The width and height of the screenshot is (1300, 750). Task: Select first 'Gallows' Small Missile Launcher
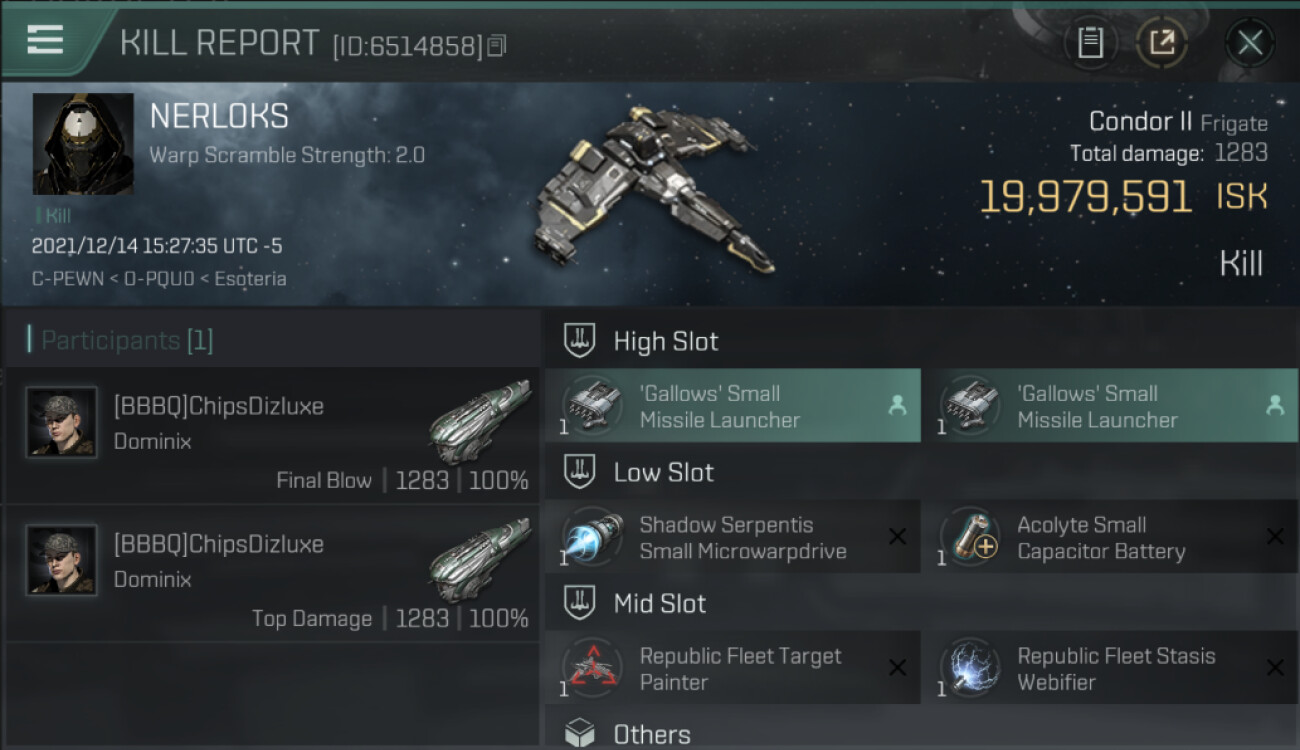click(x=733, y=406)
